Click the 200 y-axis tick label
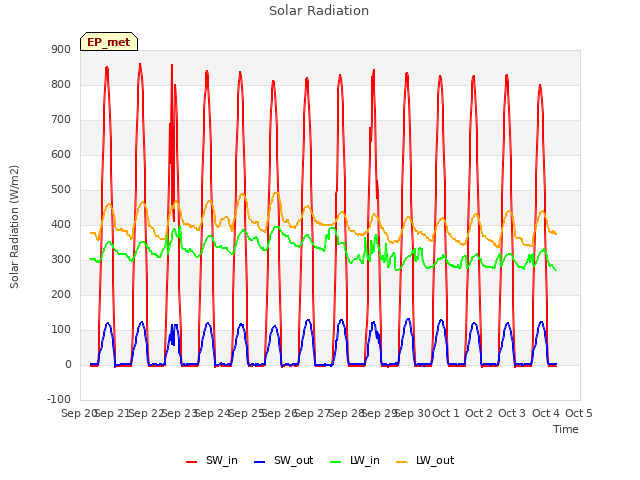This screenshot has width=640, height=480. tap(61, 294)
